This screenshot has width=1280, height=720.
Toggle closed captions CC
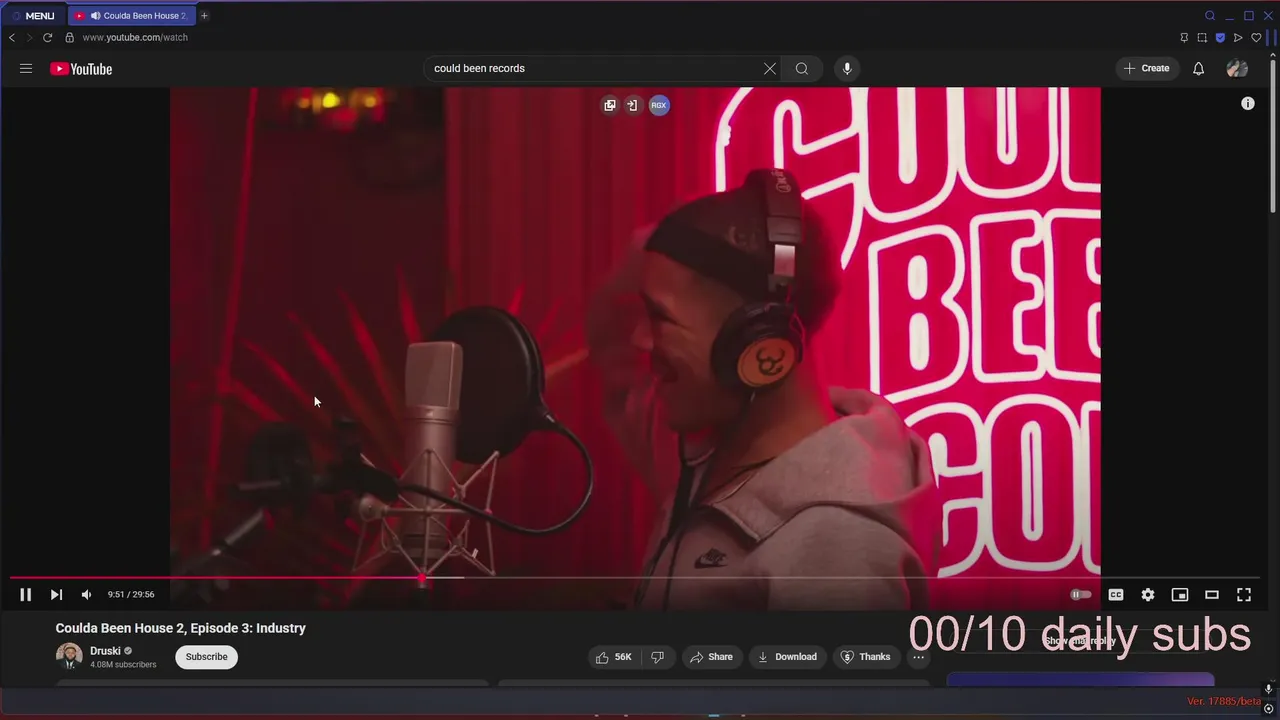click(x=1116, y=595)
